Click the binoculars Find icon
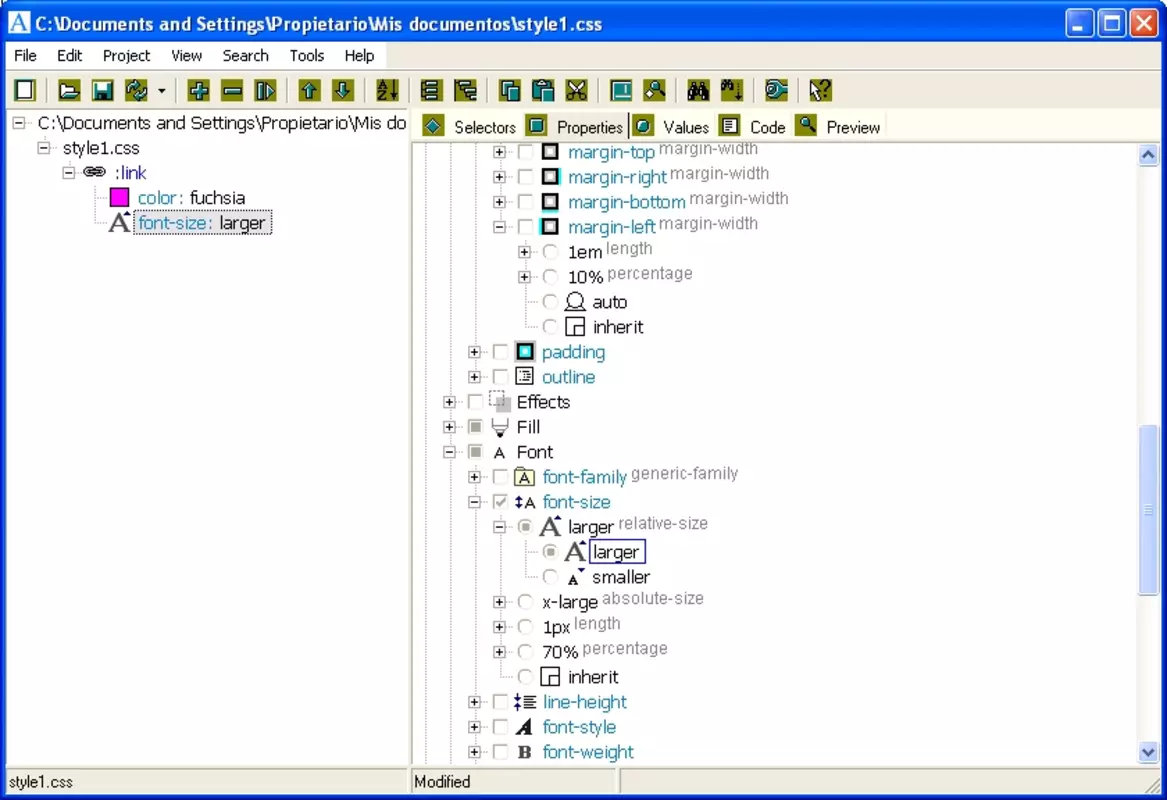The height and width of the screenshot is (800, 1167). [698, 90]
